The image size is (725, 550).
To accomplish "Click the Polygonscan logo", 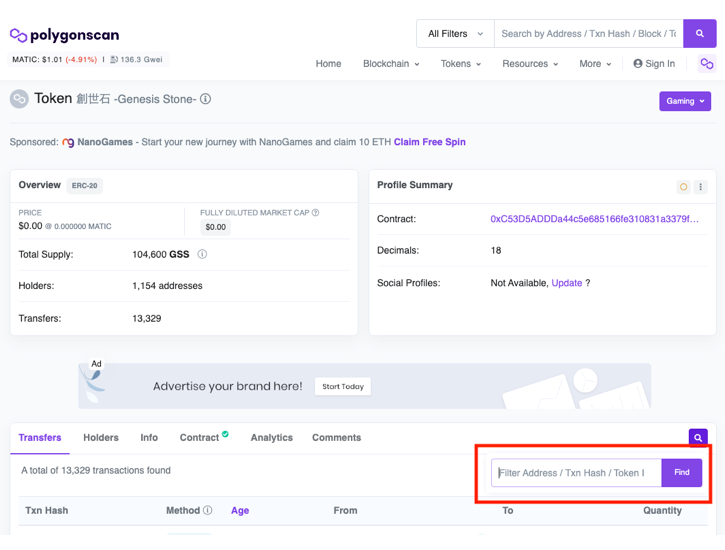I will 64,35.
